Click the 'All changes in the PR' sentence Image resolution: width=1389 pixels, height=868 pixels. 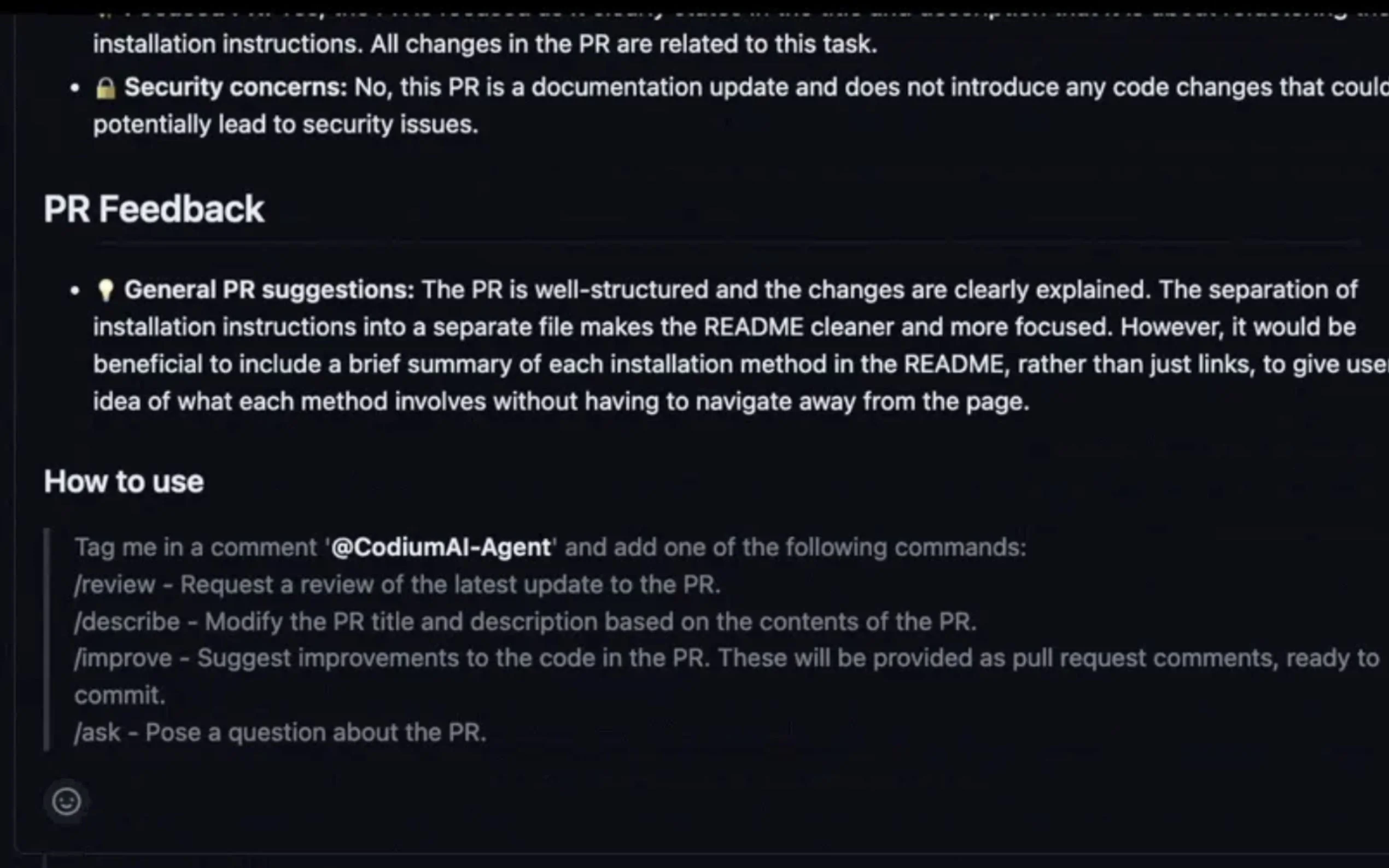[623, 44]
